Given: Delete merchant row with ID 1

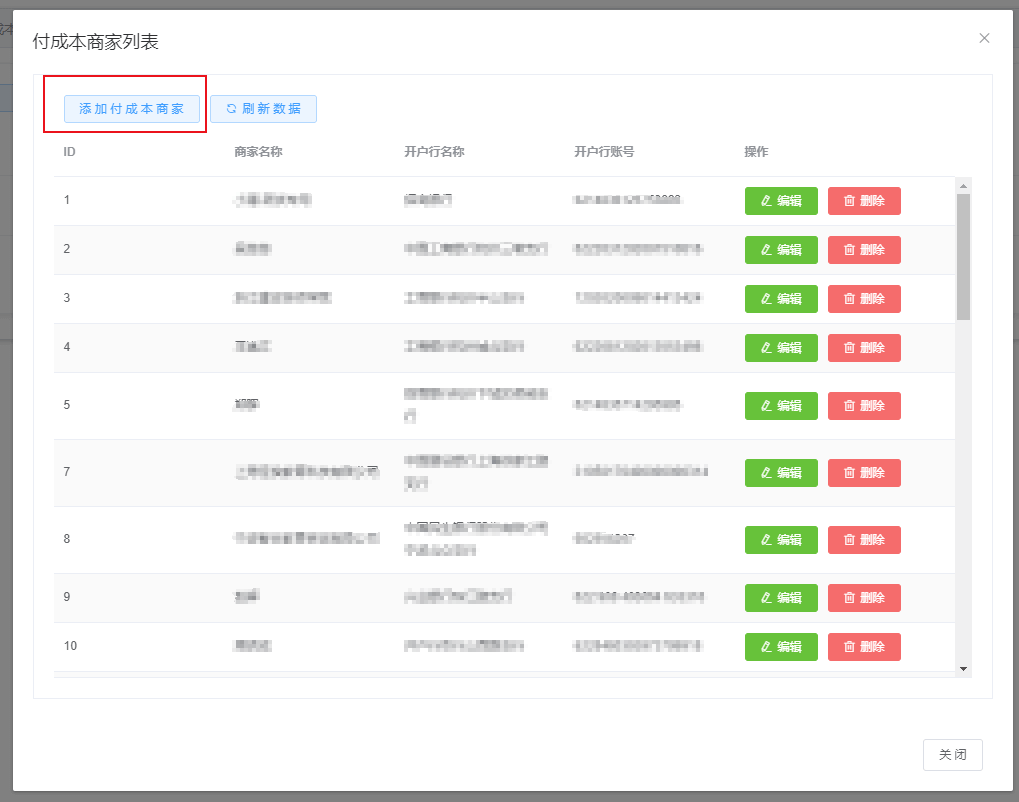Looking at the screenshot, I should 864,201.
